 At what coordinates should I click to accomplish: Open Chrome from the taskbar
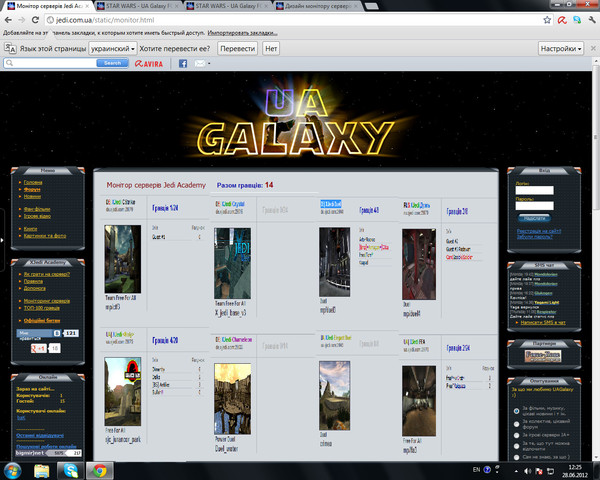click(99, 471)
